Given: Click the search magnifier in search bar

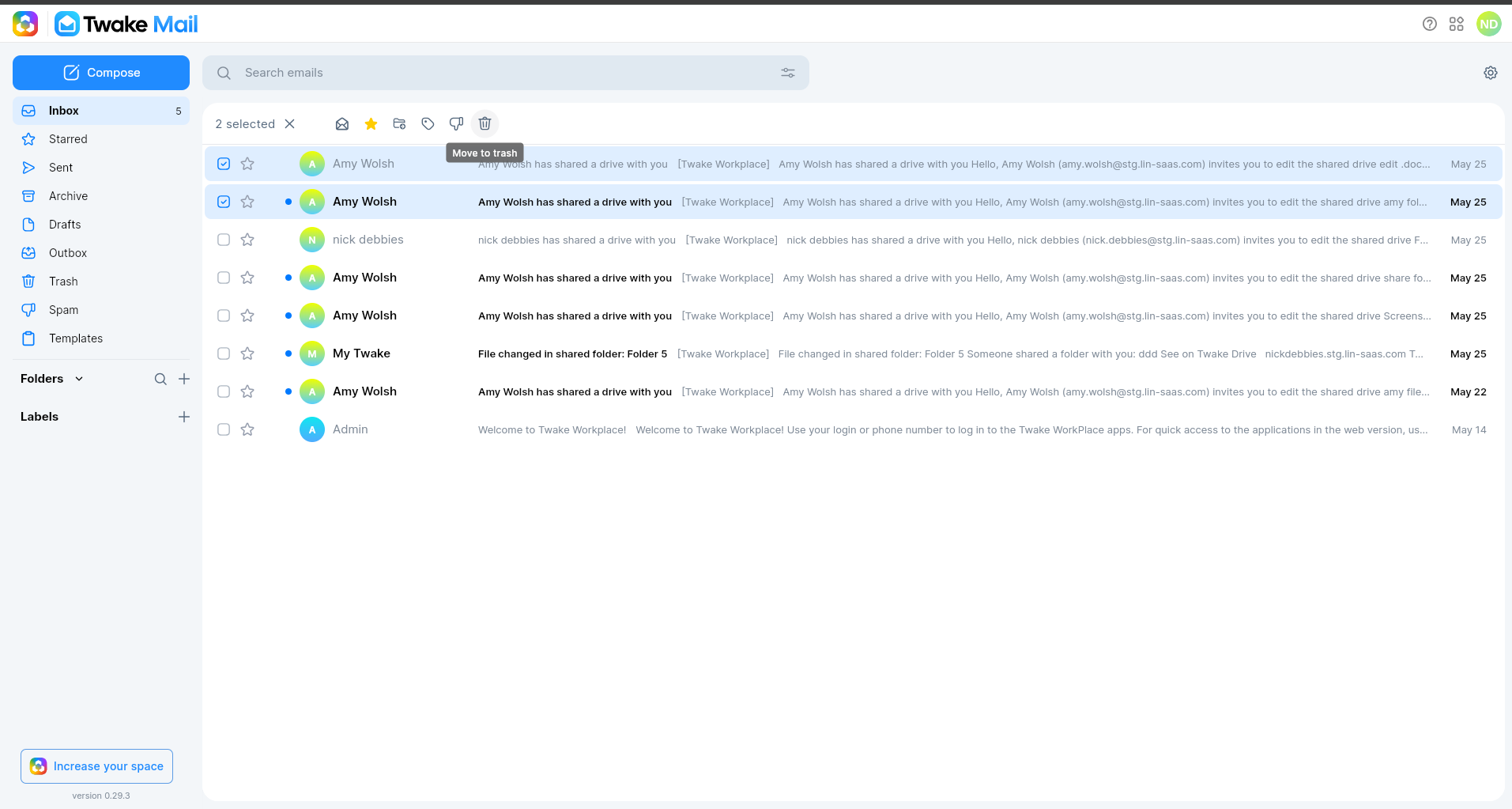Looking at the screenshot, I should pyautogui.click(x=224, y=73).
